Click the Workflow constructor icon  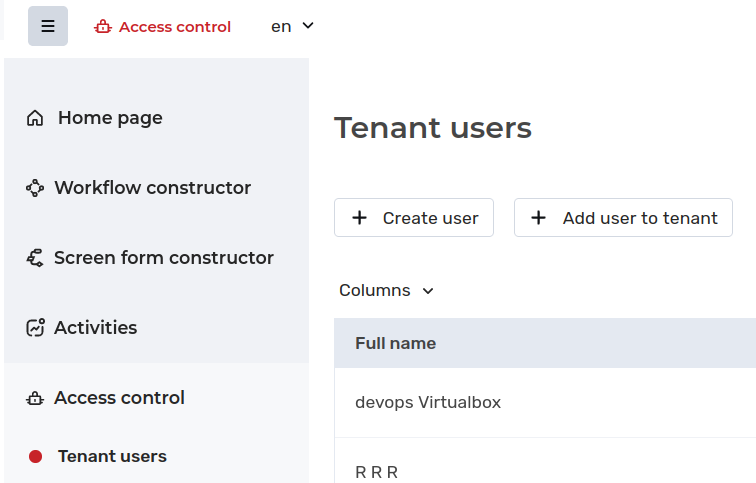(x=35, y=188)
